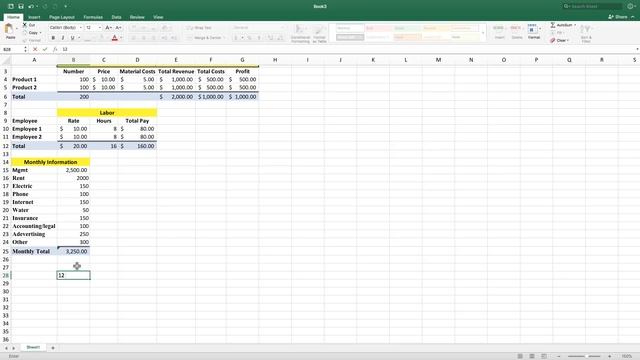Open the Review ribbon tab
Screen dimensions: 640x360
point(137,17)
